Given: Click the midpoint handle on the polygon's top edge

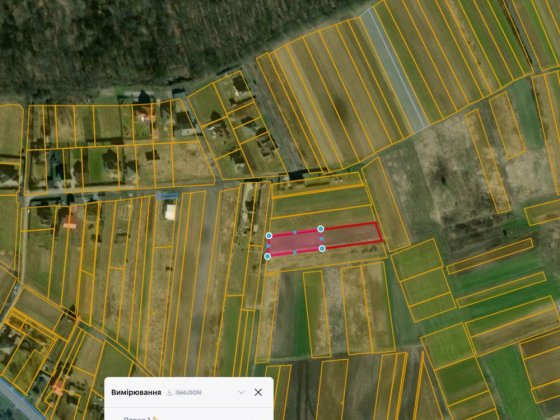Looking at the screenshot, I should (295, 232).
